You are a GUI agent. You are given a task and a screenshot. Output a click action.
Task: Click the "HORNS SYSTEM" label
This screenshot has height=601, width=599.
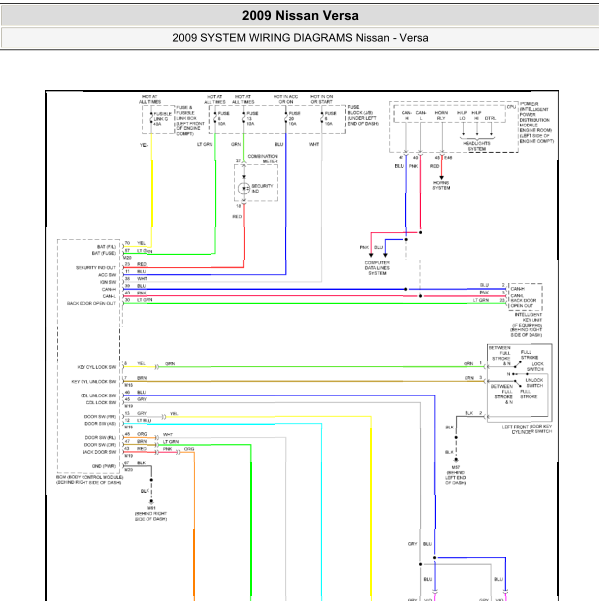click(x=441, y=186)
